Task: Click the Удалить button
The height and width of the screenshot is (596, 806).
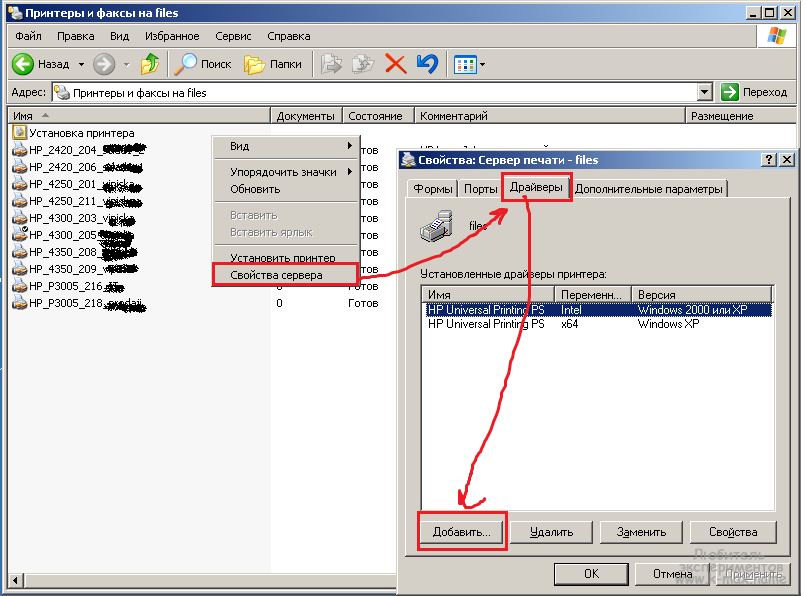Action: click(552, 532)
